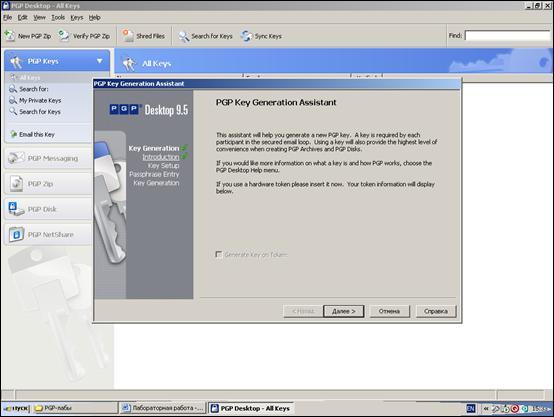Click the Introduction wizard step link
554x417 pixels.
point(161,157)
